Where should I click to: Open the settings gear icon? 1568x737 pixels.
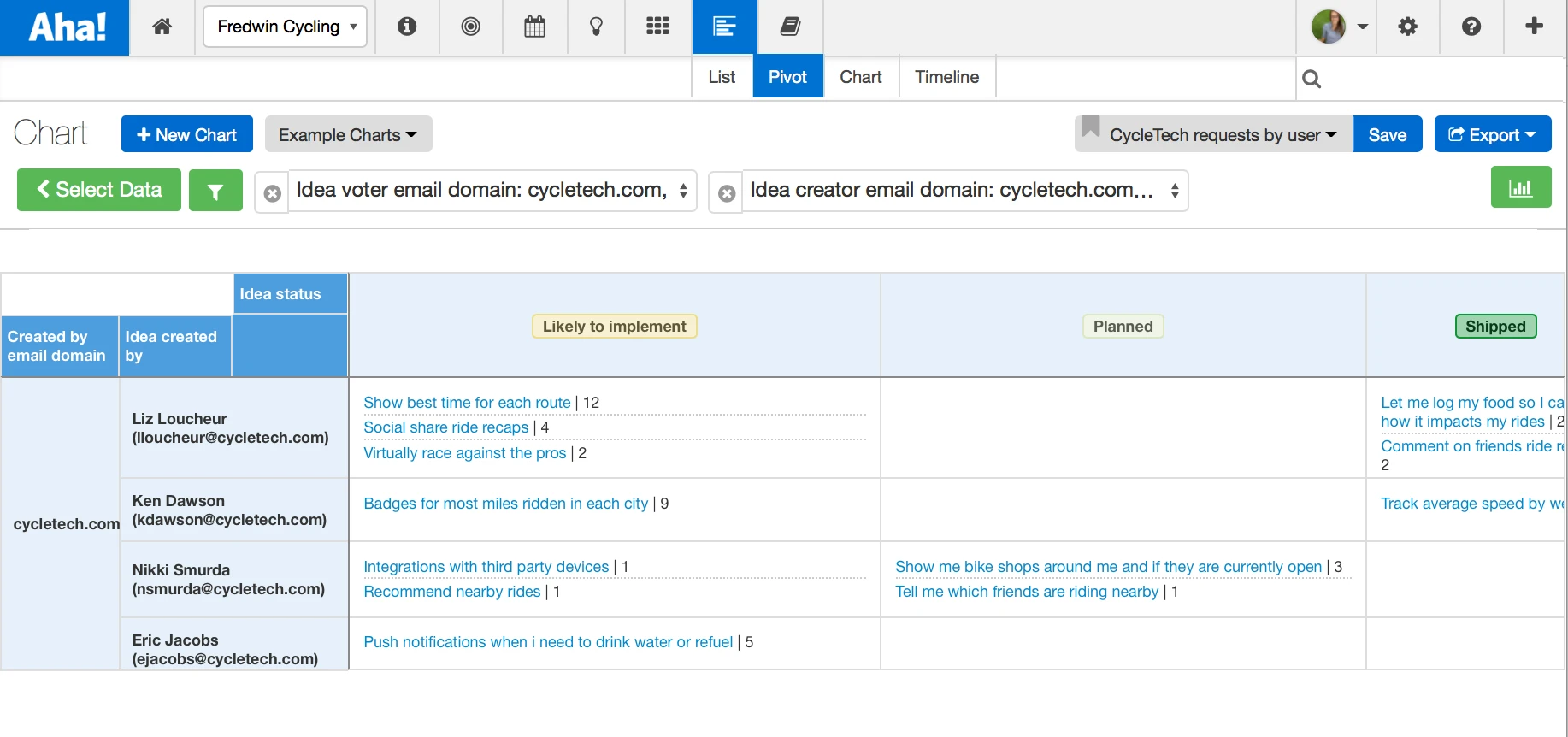1407,27
